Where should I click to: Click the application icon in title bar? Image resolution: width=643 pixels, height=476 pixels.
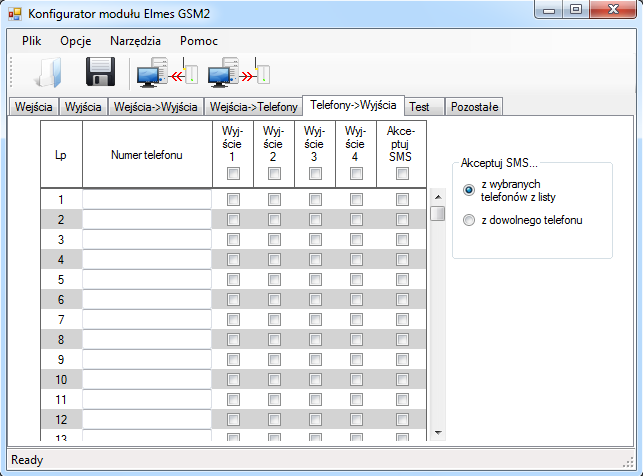pos(15,14)
